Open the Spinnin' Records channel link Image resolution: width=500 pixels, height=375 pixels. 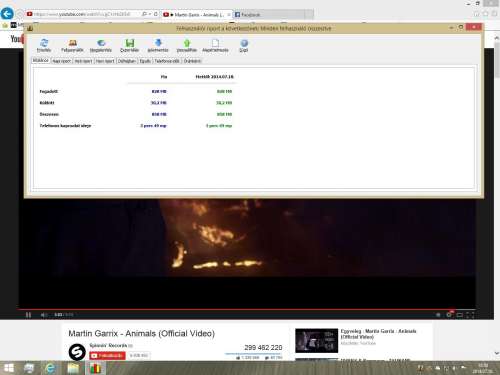108,345
